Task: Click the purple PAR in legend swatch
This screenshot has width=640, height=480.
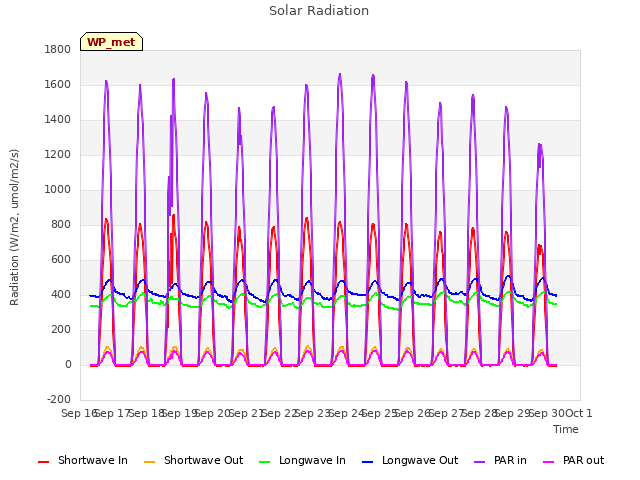Action: pos(480,462)
